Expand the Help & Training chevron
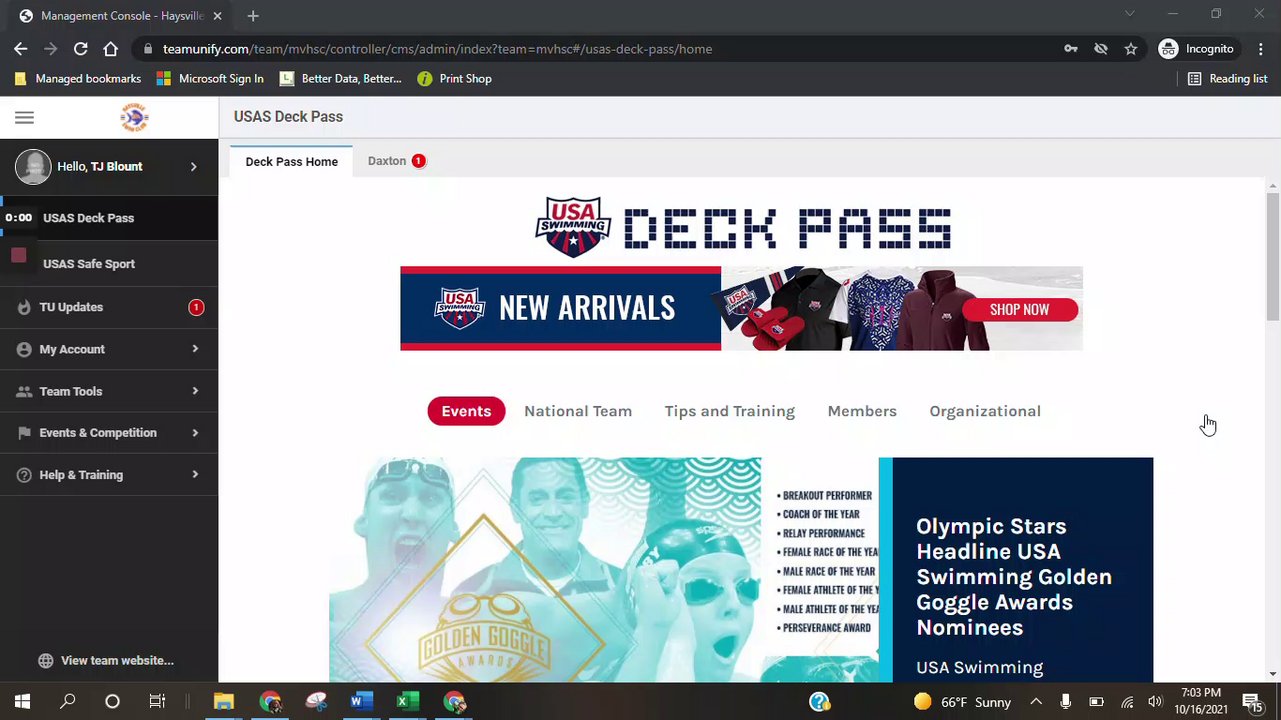Image resolution: width=1281 pixels, height=720 pixels. [x=195, y=475]
